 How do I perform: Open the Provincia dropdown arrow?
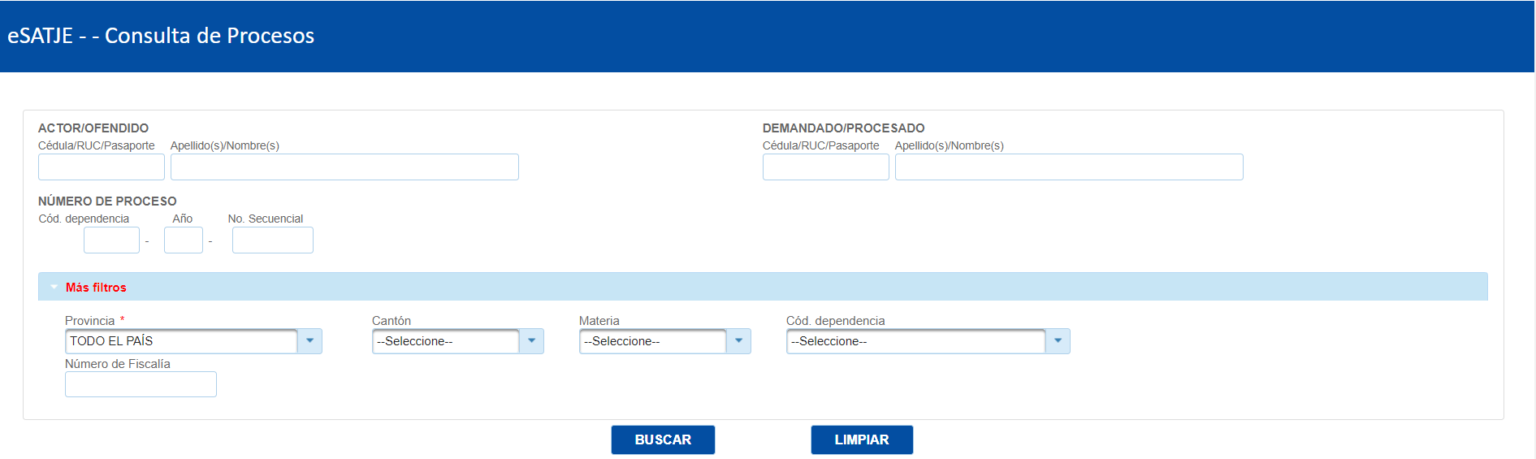pos(310,342)
